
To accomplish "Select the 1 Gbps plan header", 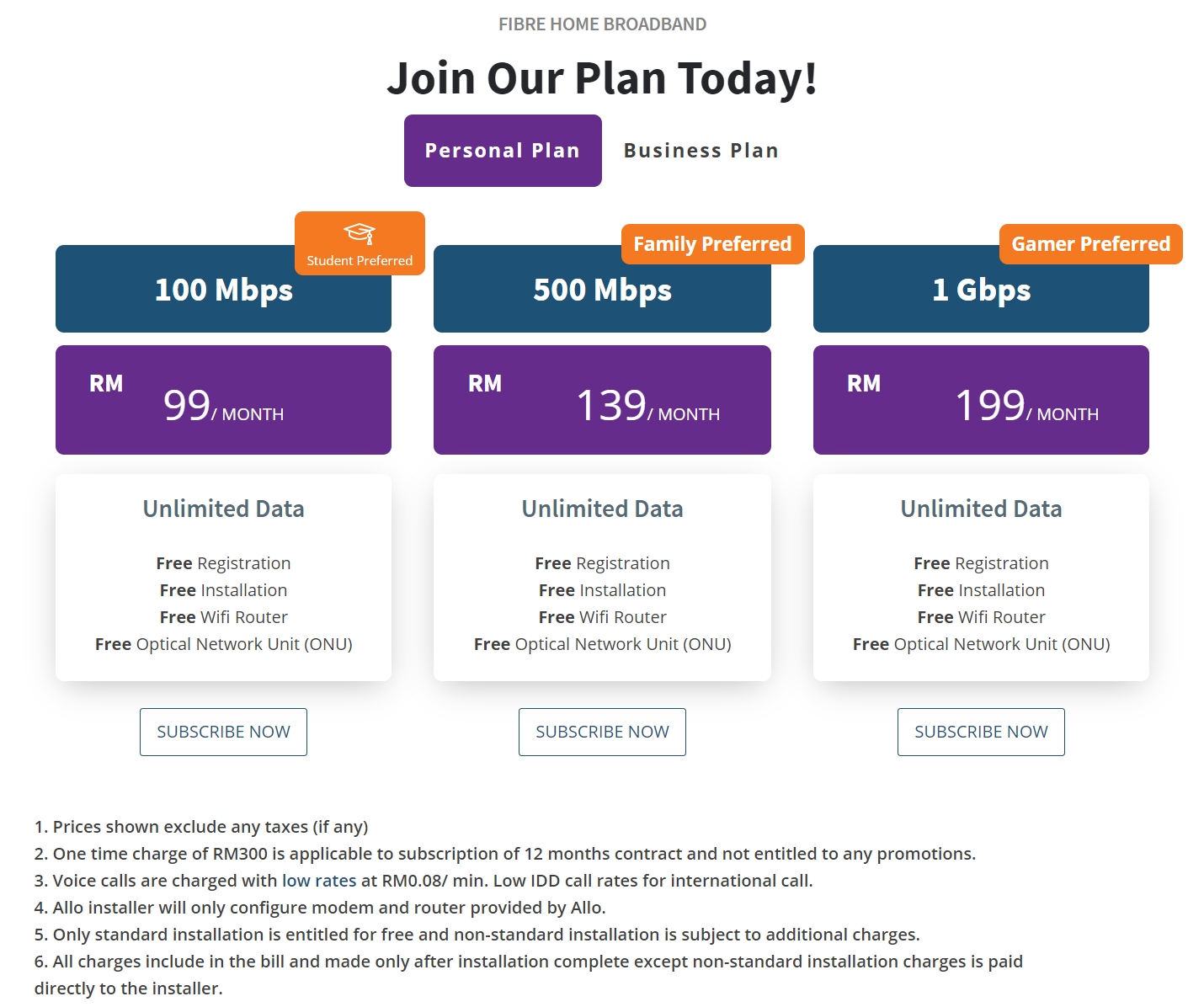I will (981, 290).
